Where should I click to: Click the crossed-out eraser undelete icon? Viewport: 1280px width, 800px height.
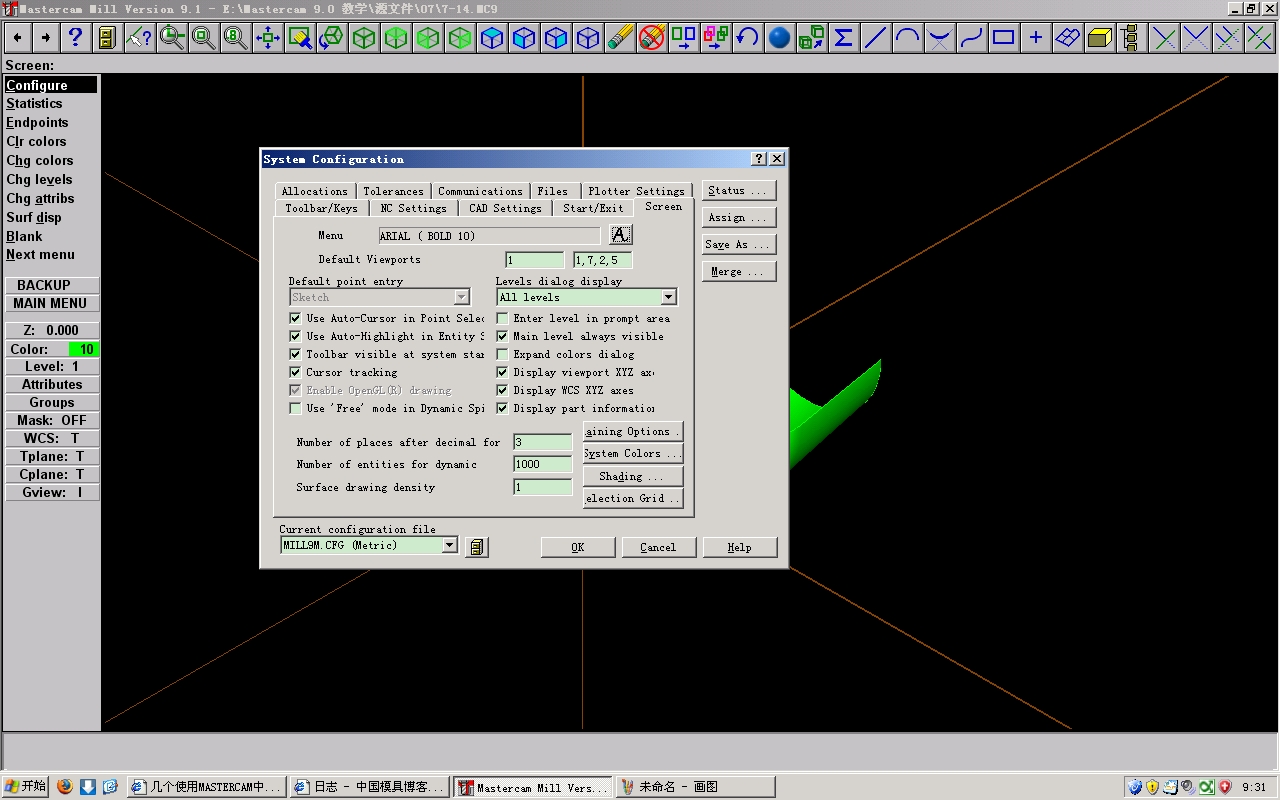point(652,38)
